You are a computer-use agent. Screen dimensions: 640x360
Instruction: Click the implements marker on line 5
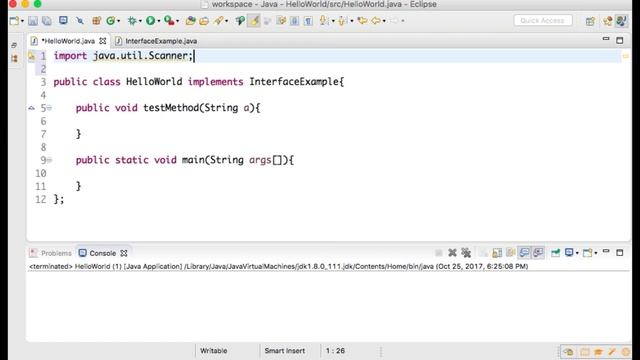tap(31, 108)
